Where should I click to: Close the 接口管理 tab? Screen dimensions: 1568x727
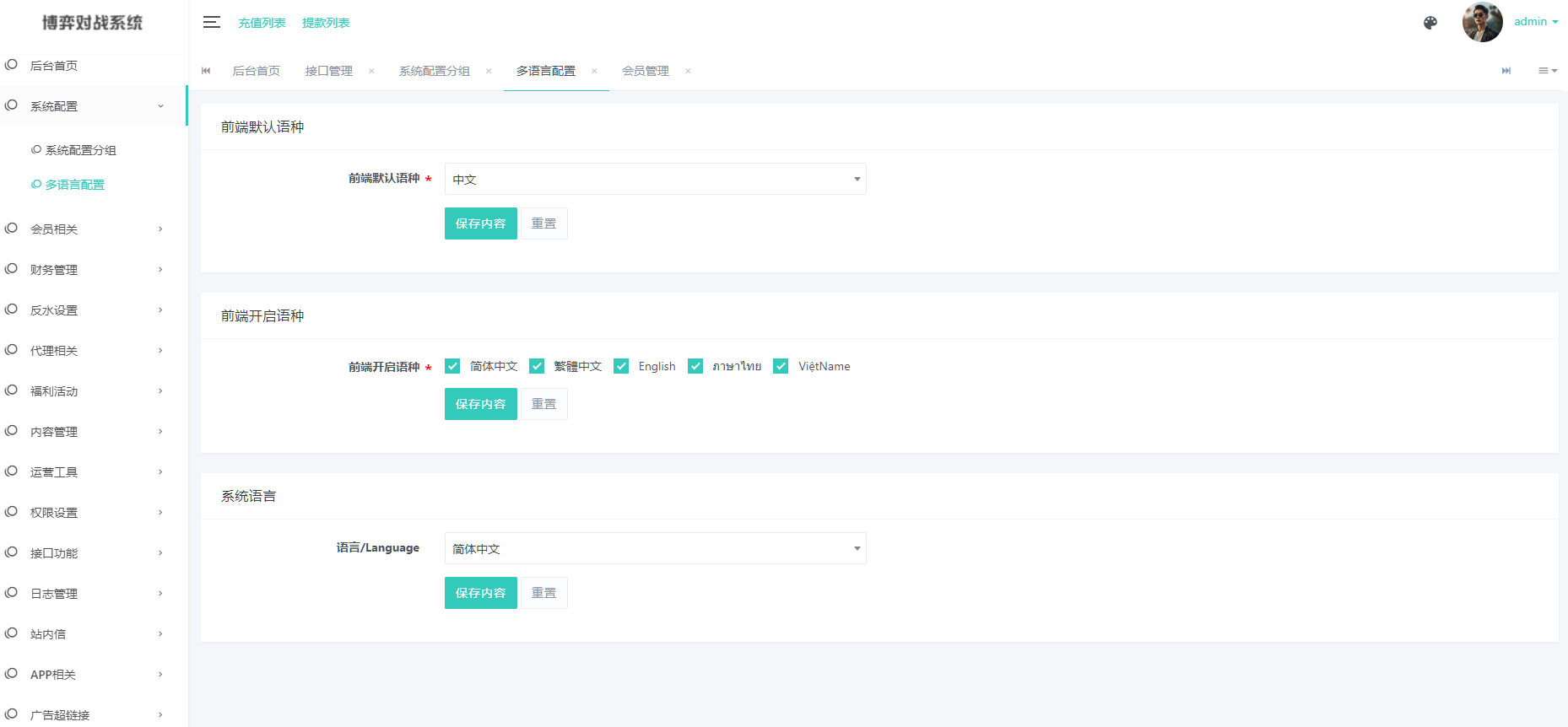(371, 71)
